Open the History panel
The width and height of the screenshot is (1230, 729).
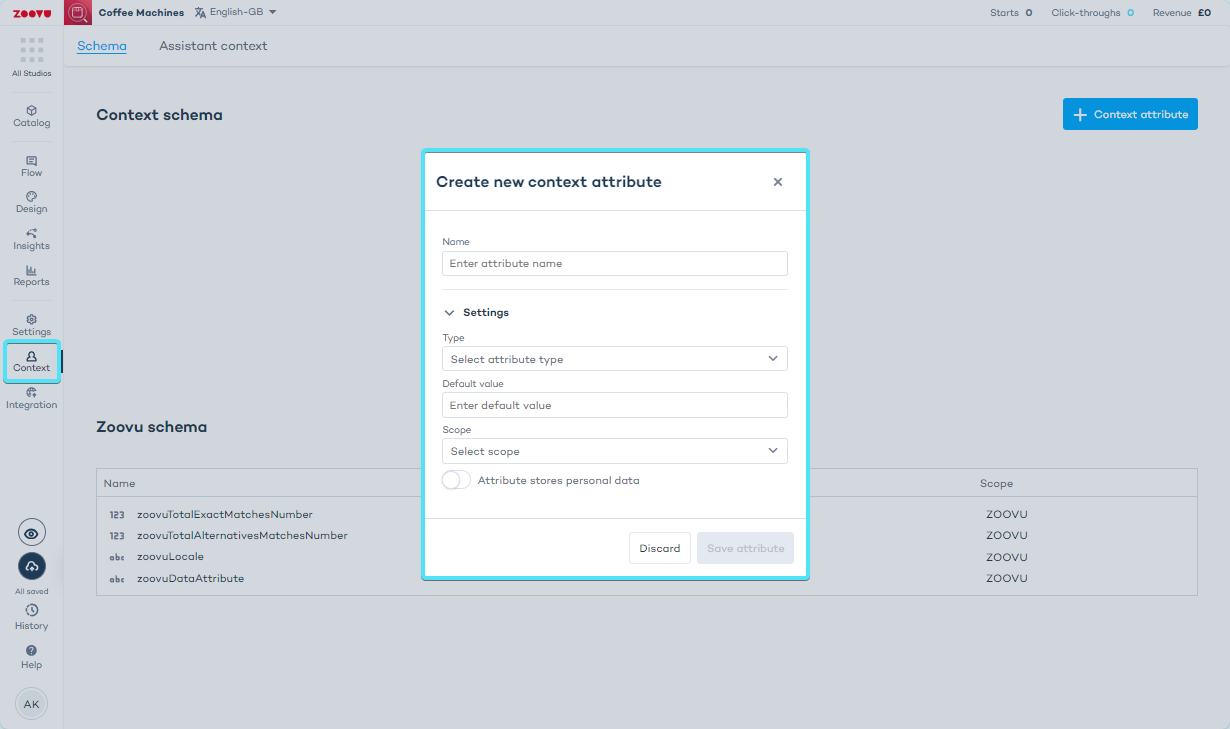coord(31,617)
